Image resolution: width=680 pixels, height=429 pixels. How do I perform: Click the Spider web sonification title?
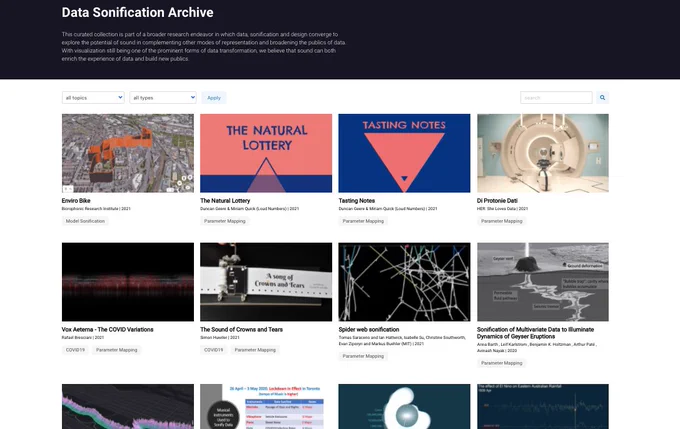(x=369, y=330)
